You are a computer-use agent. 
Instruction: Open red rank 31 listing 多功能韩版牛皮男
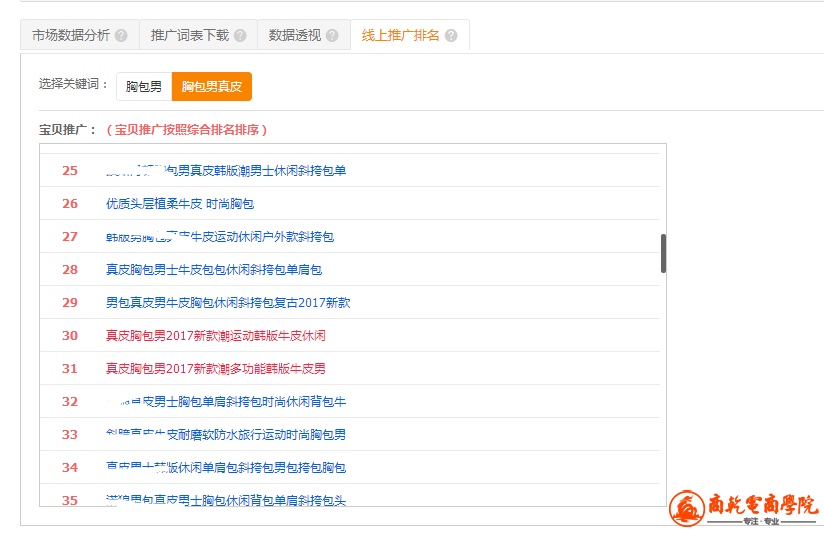[x=216, y=368]
